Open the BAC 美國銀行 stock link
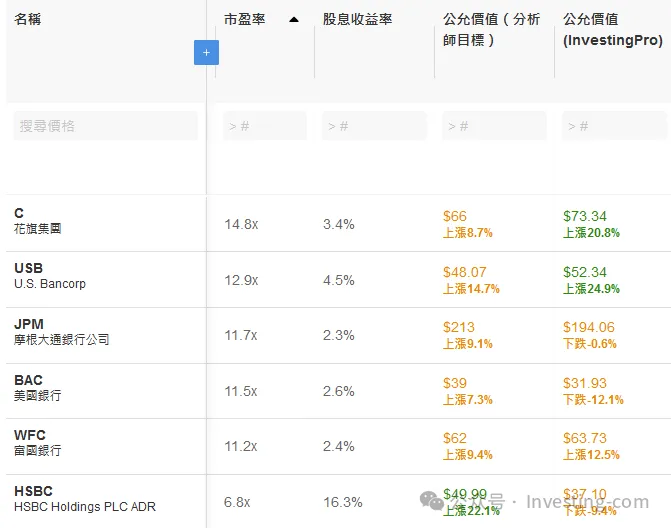 [x=37, y=388]
